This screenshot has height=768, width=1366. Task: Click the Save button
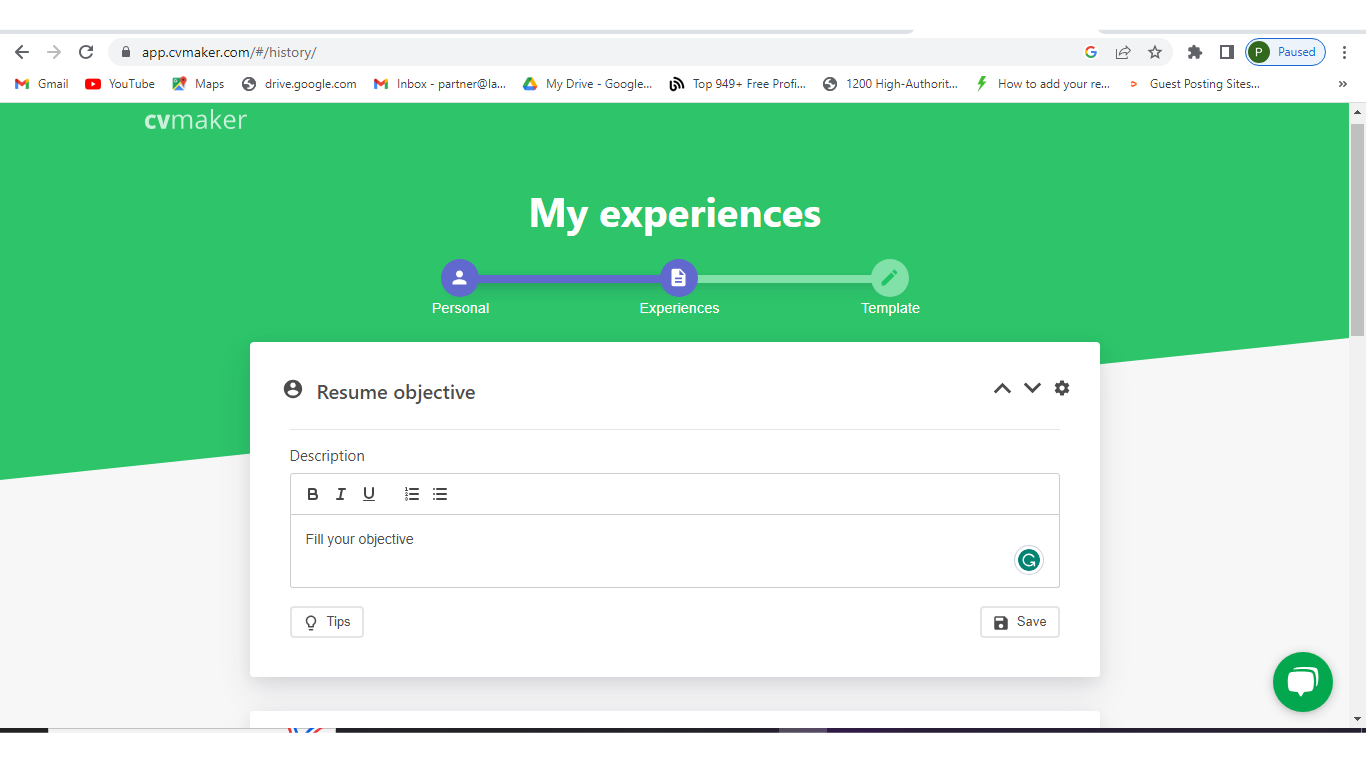tap(1019, 622)
